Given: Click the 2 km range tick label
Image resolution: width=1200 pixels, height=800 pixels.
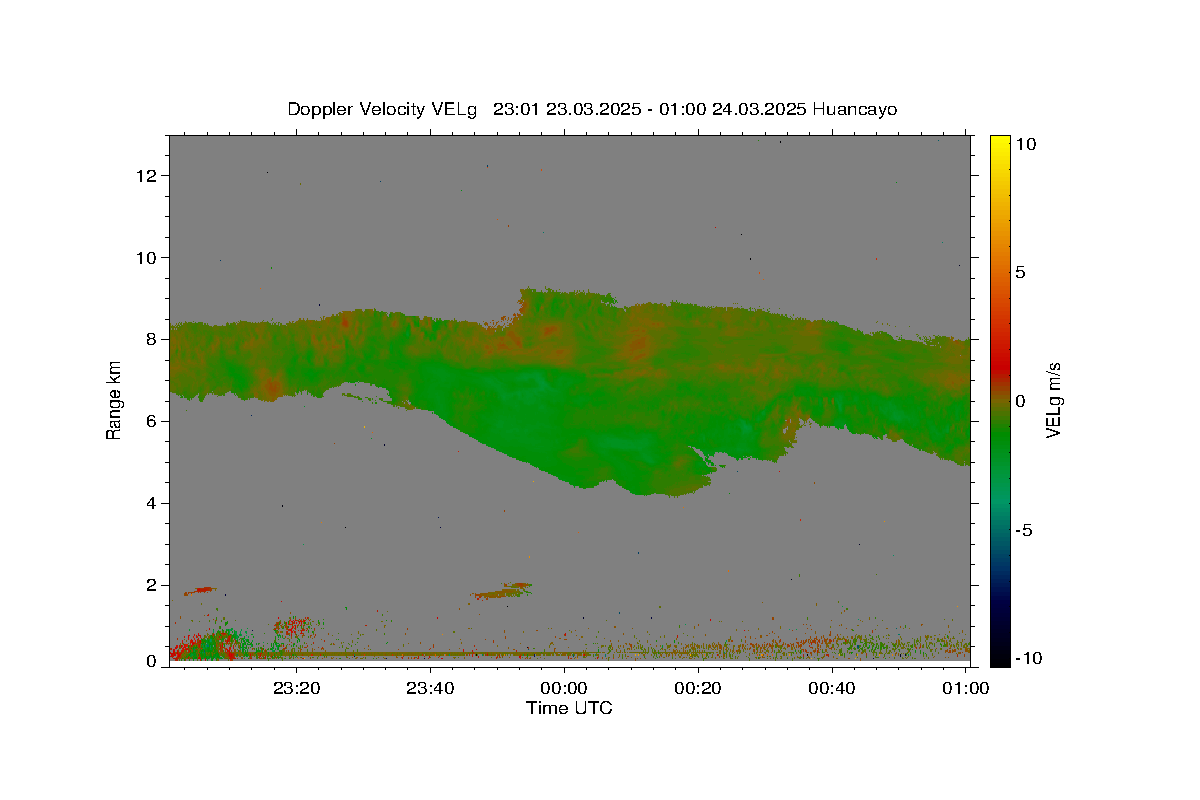Looking at the screenshot, I should point(152,586).
